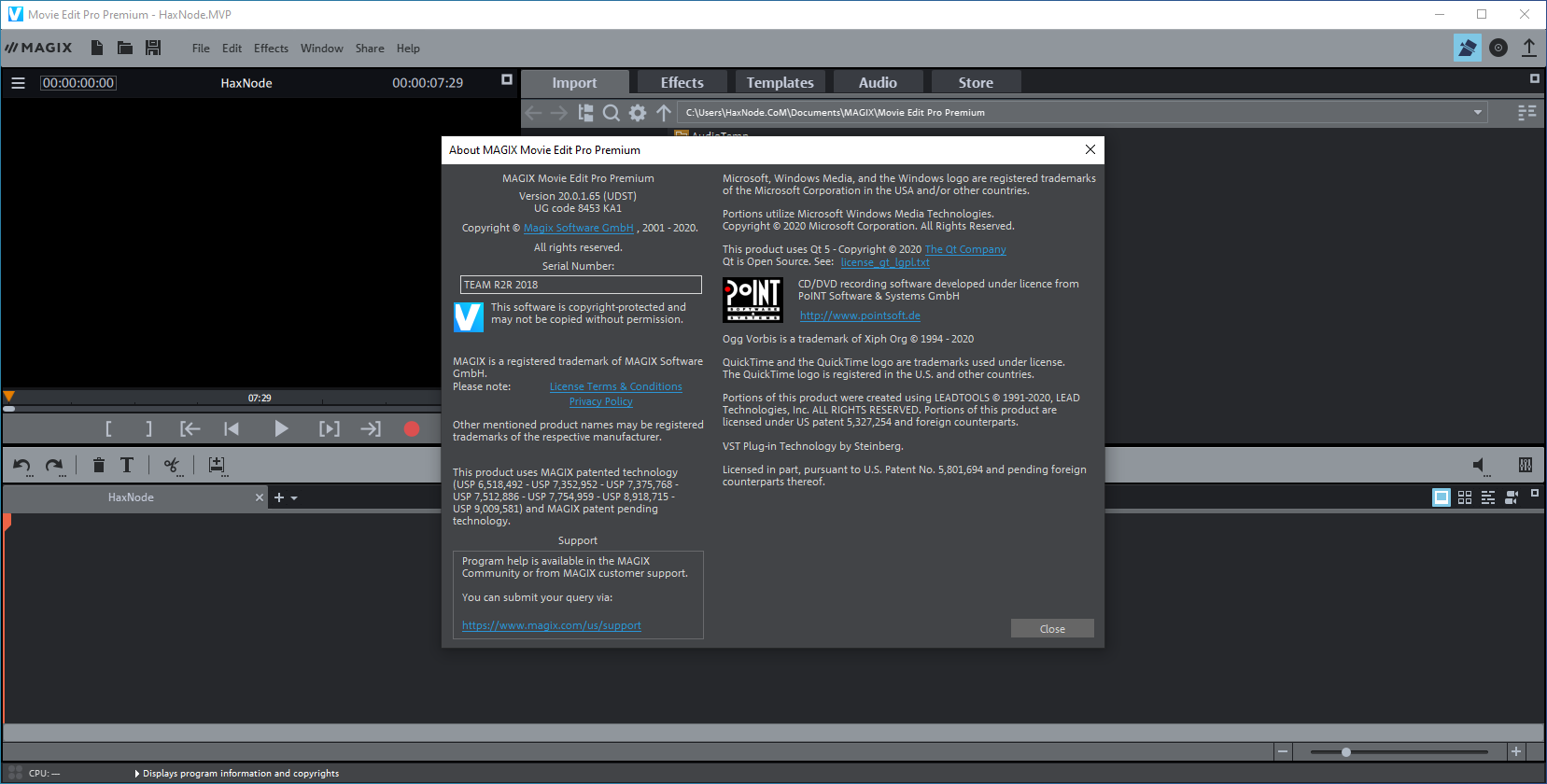
Task: Switch to Multicam mode
Action: point(1512,497)
